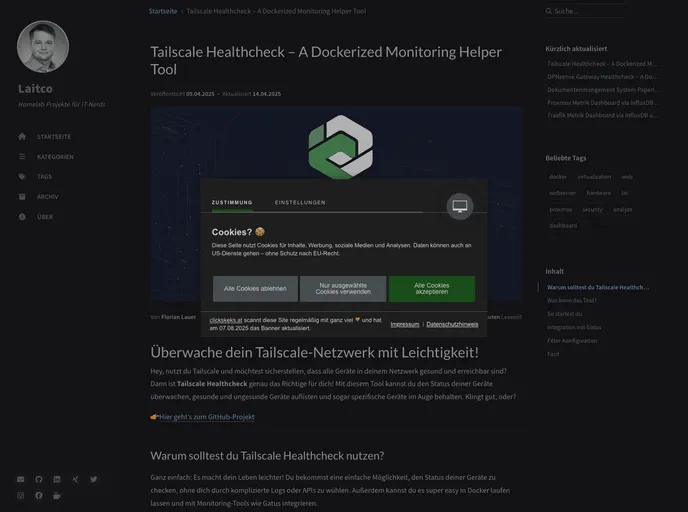Focus the Suche search field
Screen dimensions: 688x512
tap(586, 11)
